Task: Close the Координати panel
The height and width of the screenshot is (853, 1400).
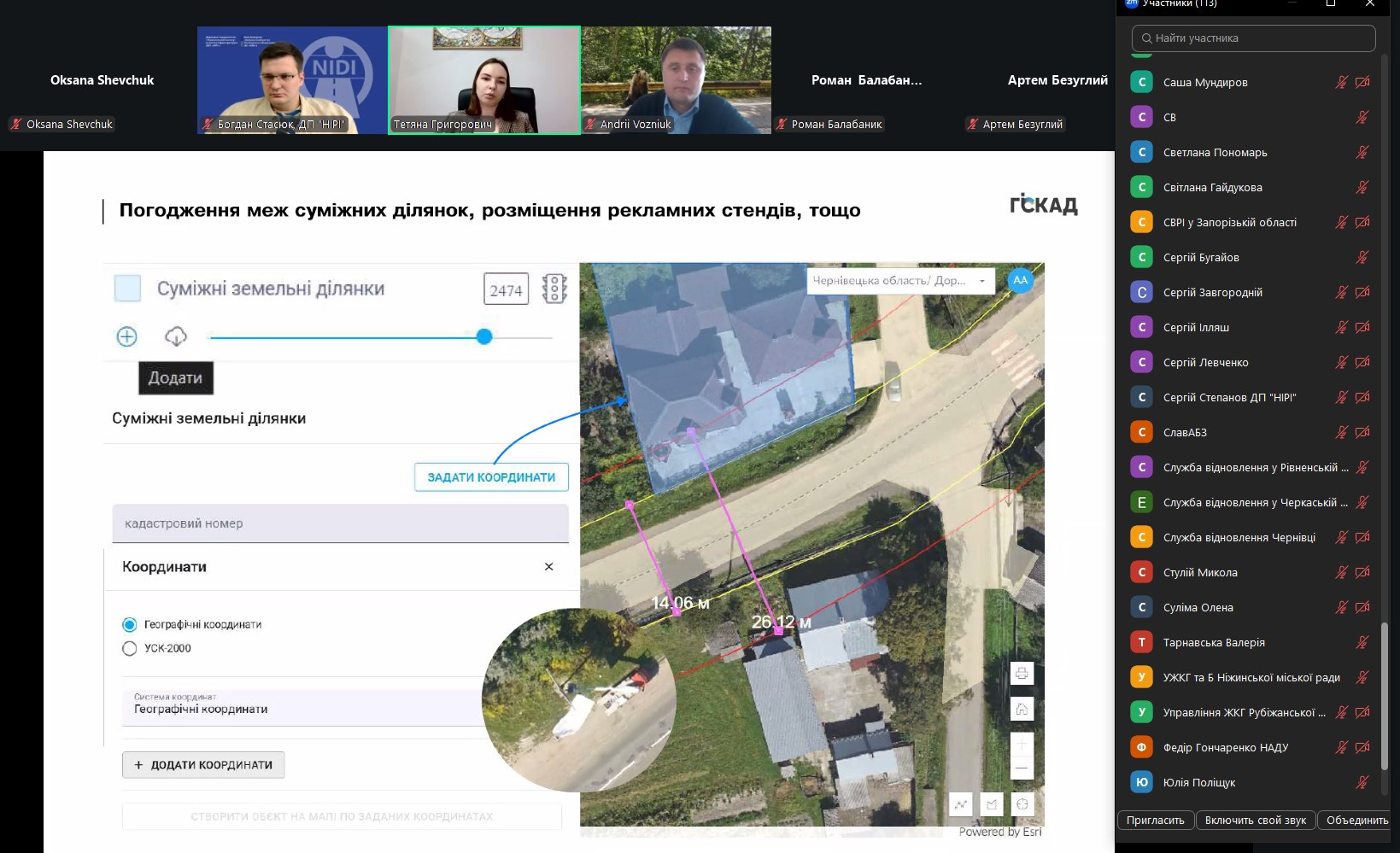Action: pyautogui.click(x=549, y=567)
